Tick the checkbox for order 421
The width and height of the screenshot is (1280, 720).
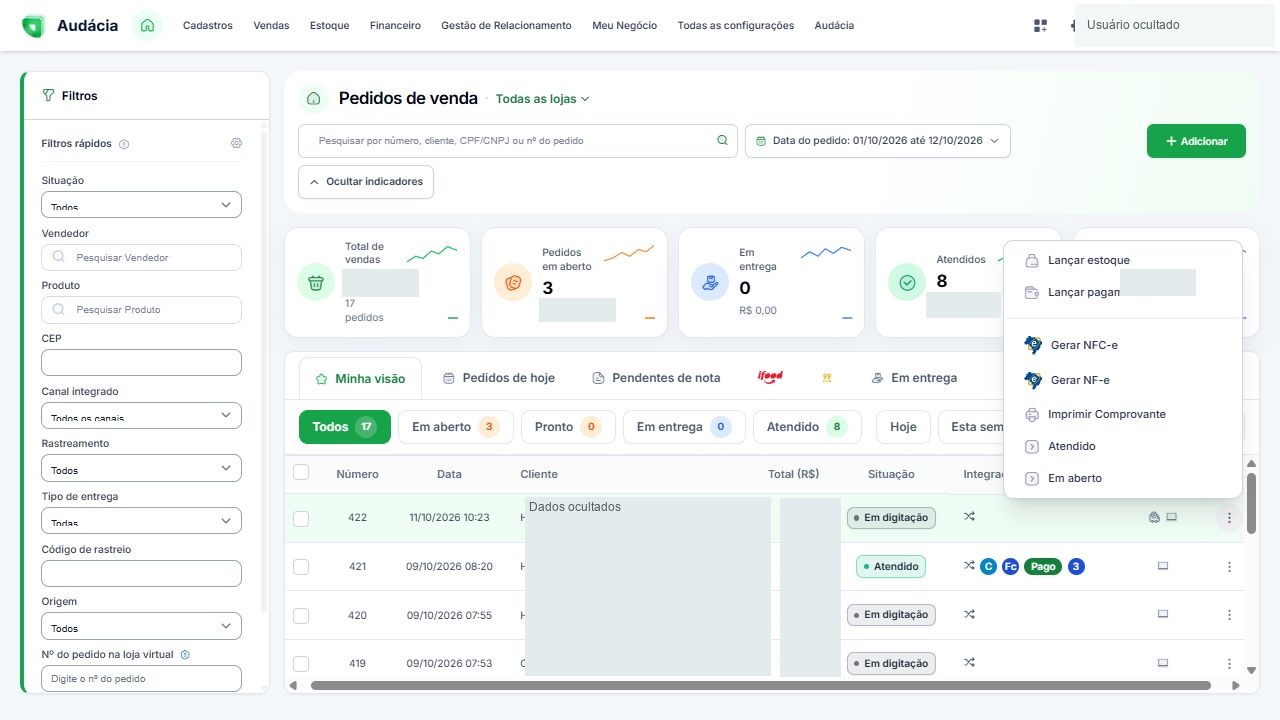(x=301, y=567)
